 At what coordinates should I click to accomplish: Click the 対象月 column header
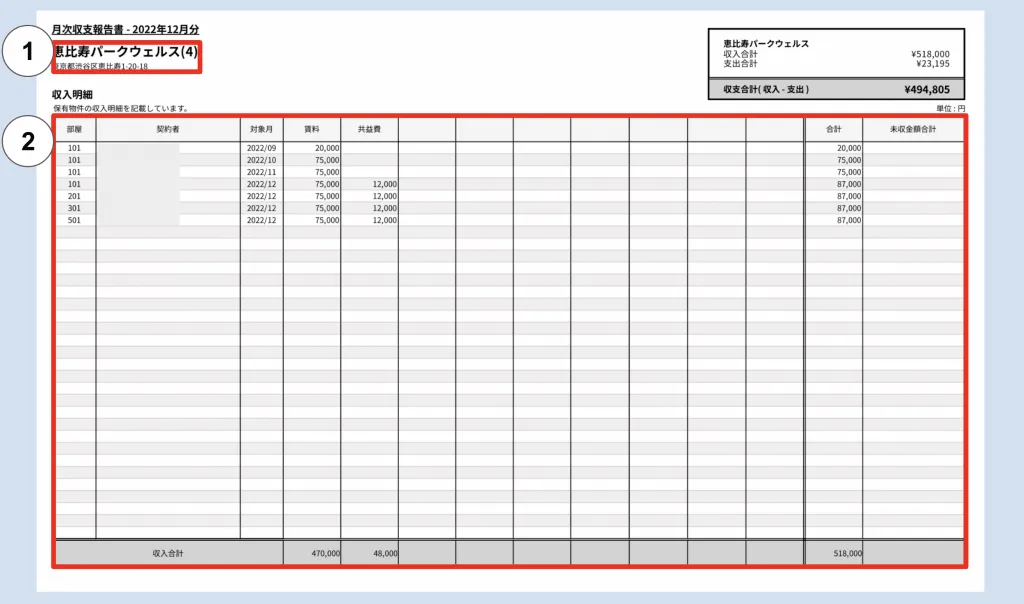click(261, 129)
